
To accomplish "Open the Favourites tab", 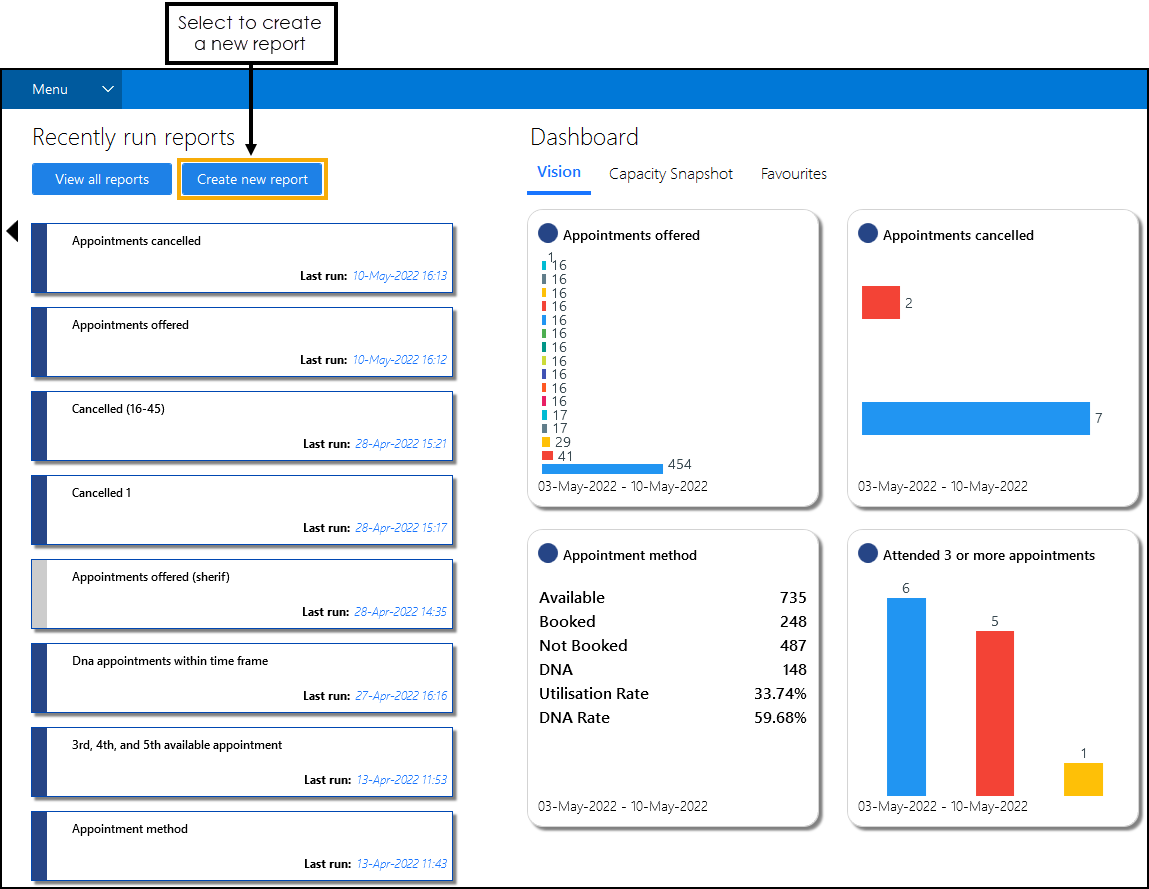I will (793, 174).
